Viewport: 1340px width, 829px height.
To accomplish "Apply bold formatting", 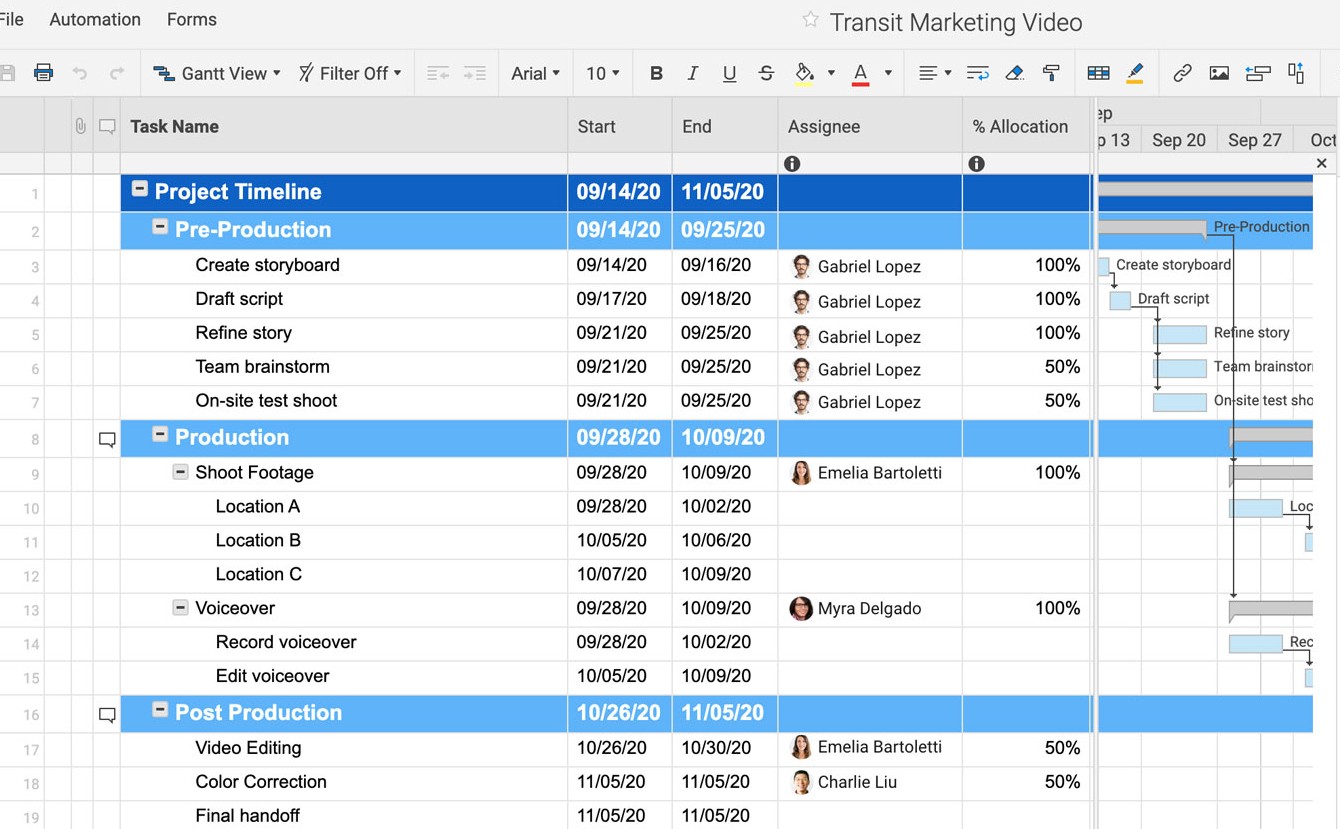I will point(656,73).
